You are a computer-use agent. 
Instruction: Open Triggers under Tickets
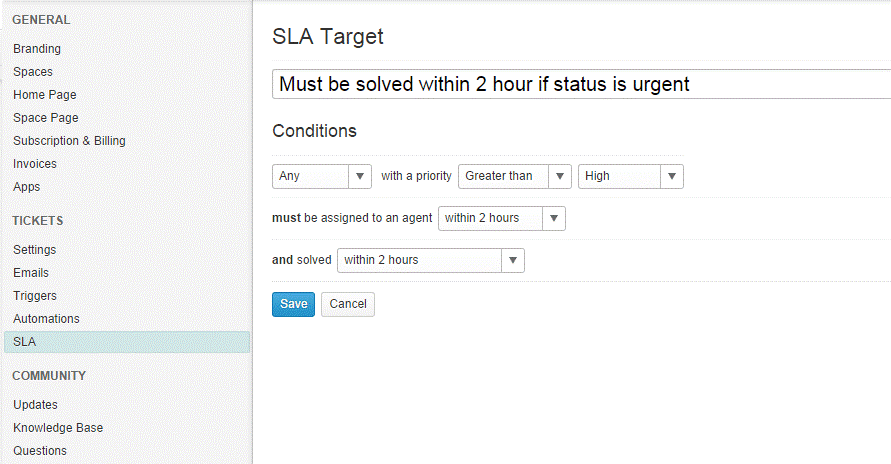(35, 296)
